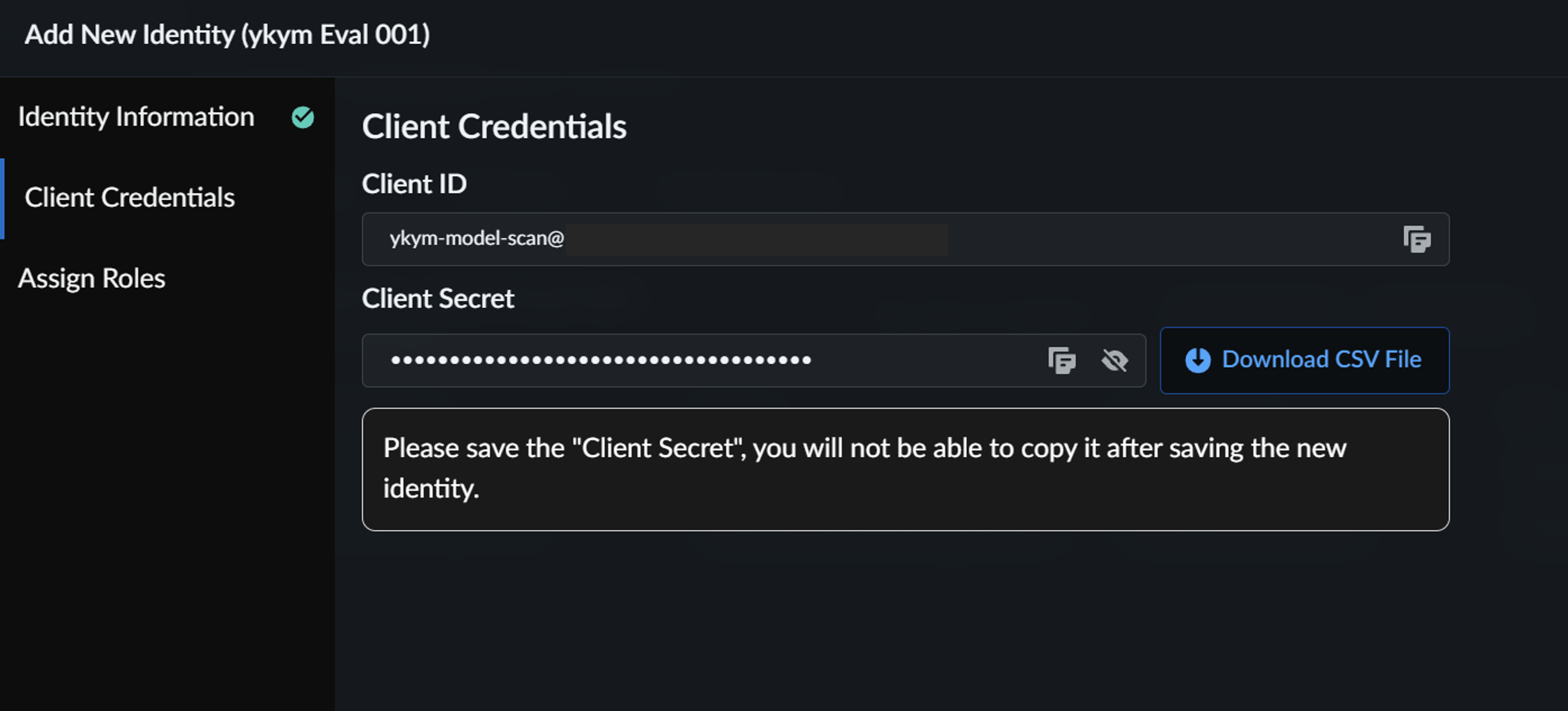
Task: Click the download arrow icon on the CSV button
Action: pos(1197,360)
